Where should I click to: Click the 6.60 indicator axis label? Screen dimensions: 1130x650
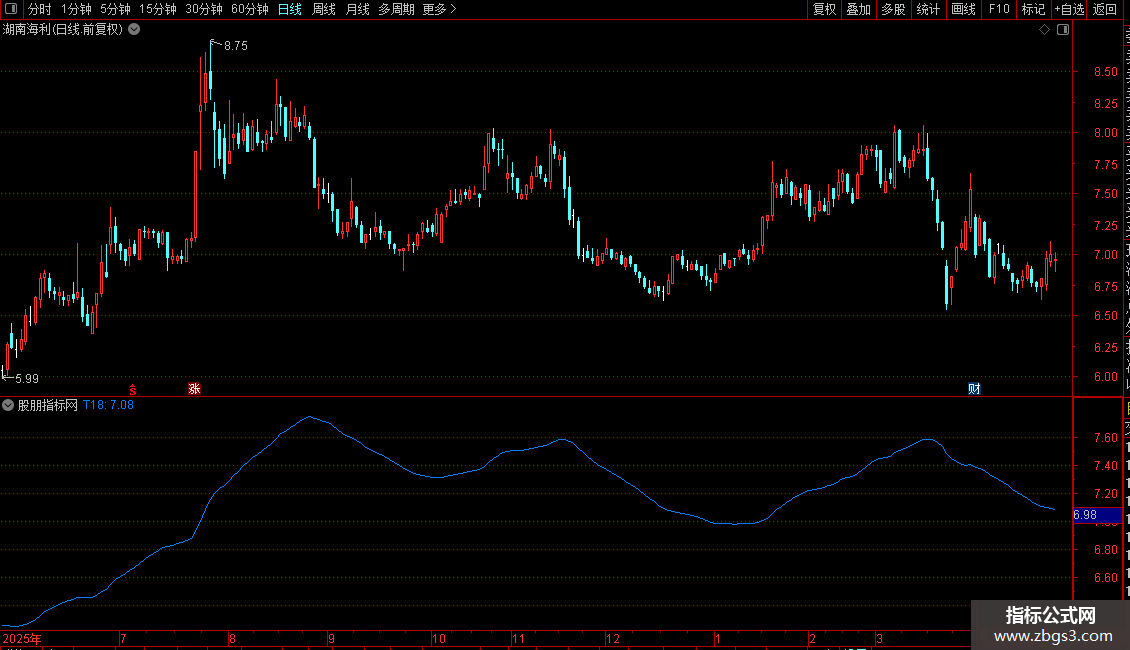click(x=1105, y=577)
